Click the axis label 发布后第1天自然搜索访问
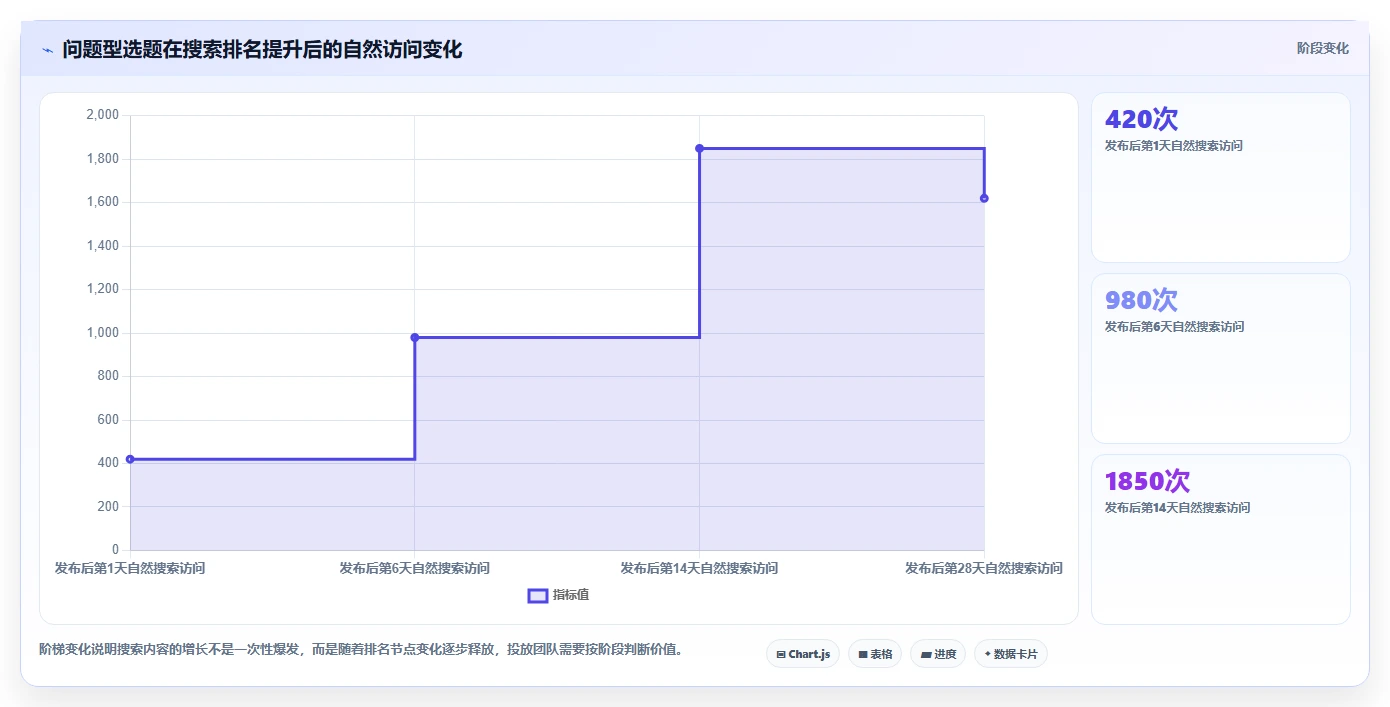Viewport: 1390px width, 707px height. point(130,568)
